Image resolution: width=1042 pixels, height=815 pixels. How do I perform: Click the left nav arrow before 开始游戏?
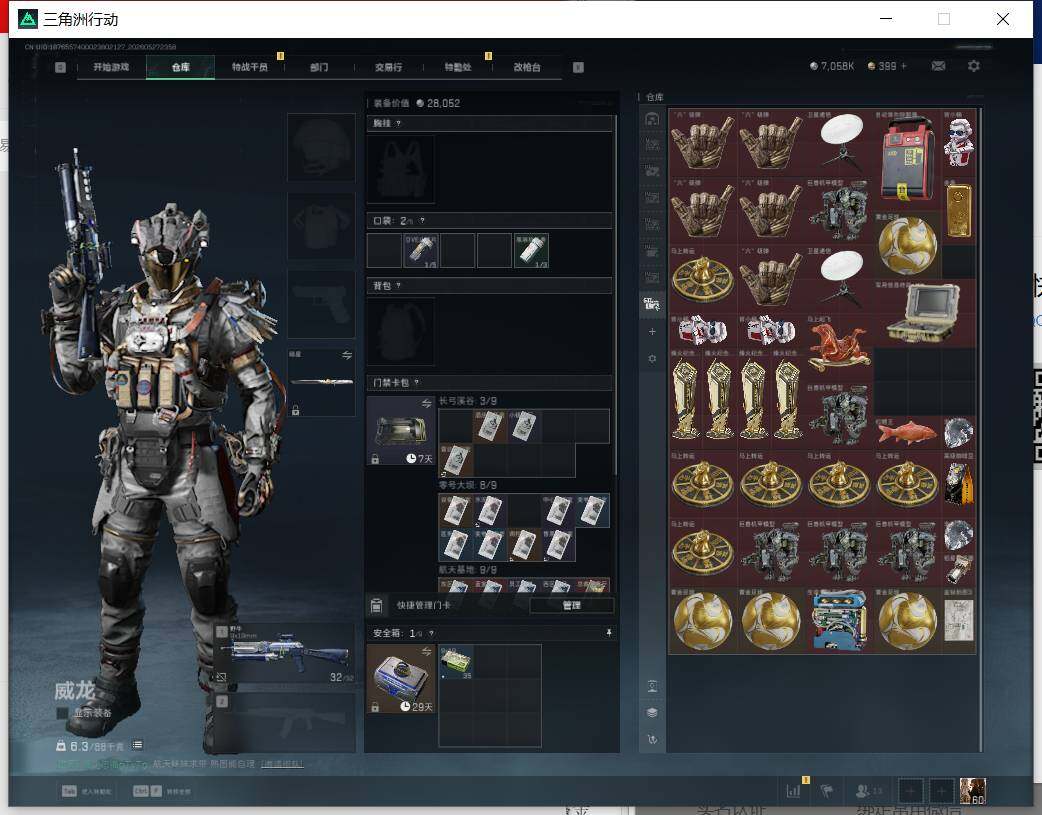point(60,67)
